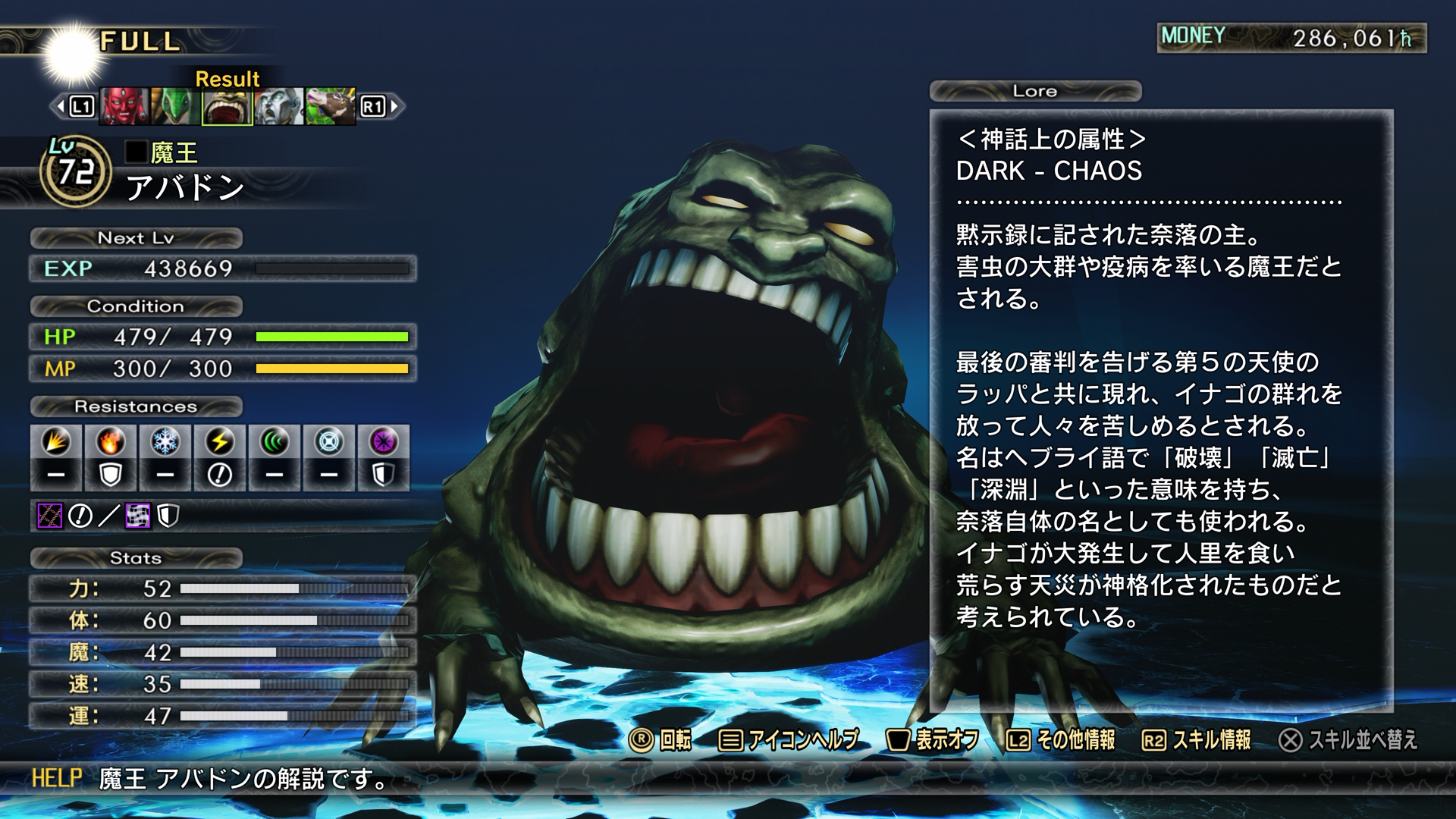This screenshot has width=1456, height=819.
Task: Click the shield mark under Fire
Action: pyautogui.click(x=111, y=475)
